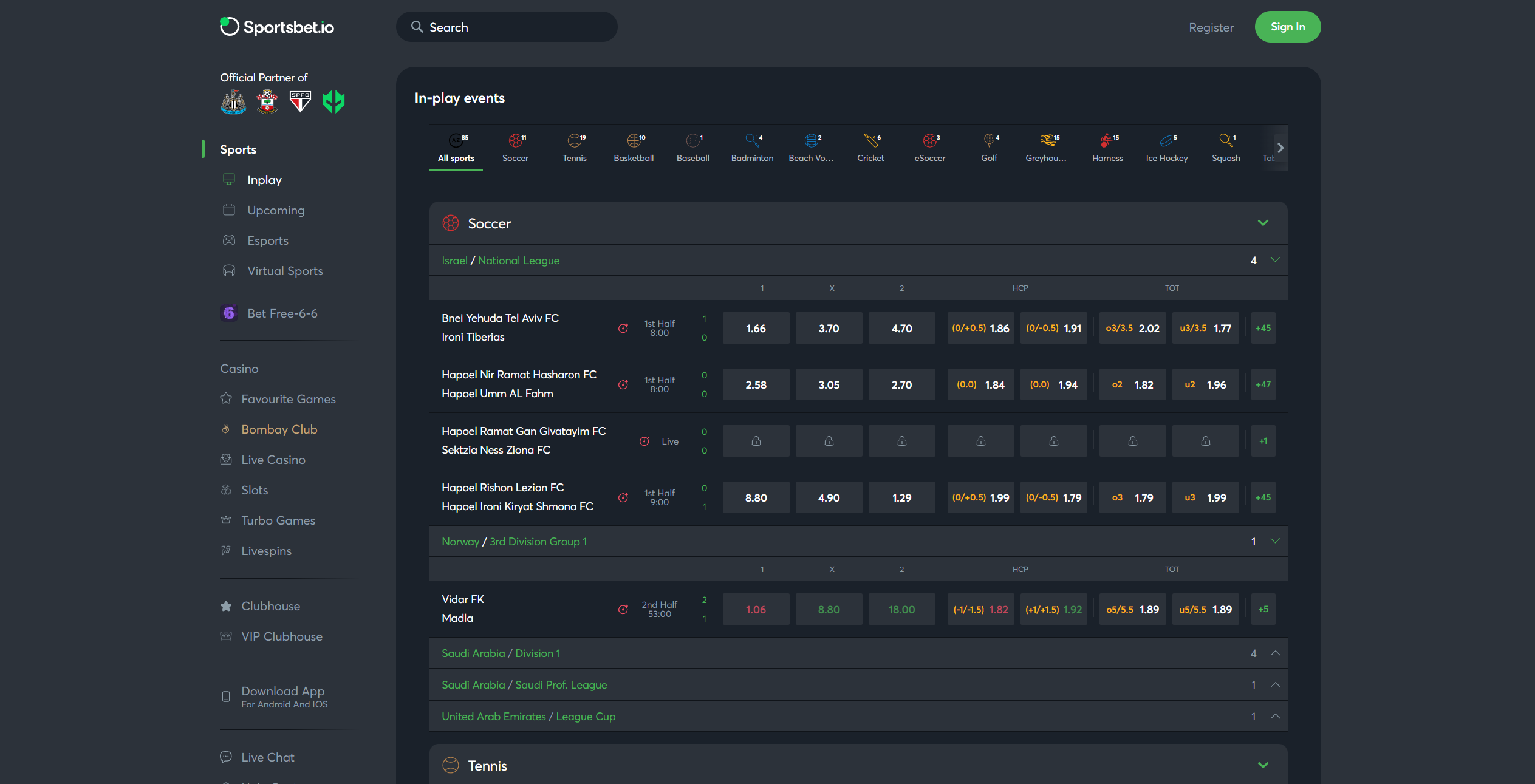The width and height of the screenshot is (1535, 784).
Task: Click the Favourite Games star icon
Action: pyautogui.click(x=226, y=398)
